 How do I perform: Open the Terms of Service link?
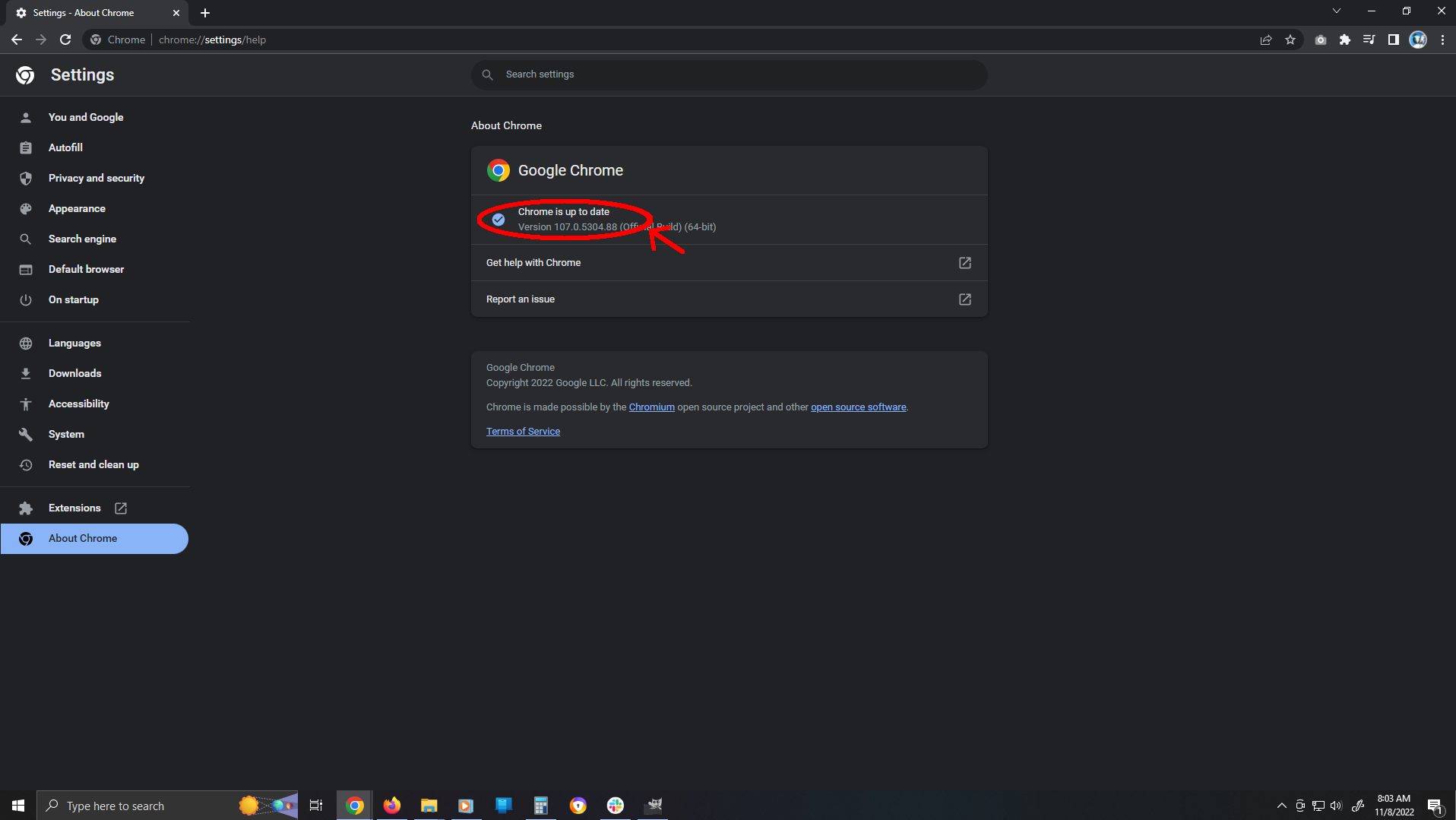pyautogui.click(x=523, y=432)
